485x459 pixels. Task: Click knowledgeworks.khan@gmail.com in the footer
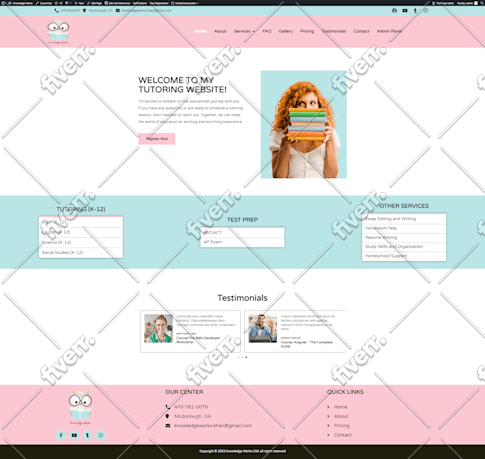213,426
